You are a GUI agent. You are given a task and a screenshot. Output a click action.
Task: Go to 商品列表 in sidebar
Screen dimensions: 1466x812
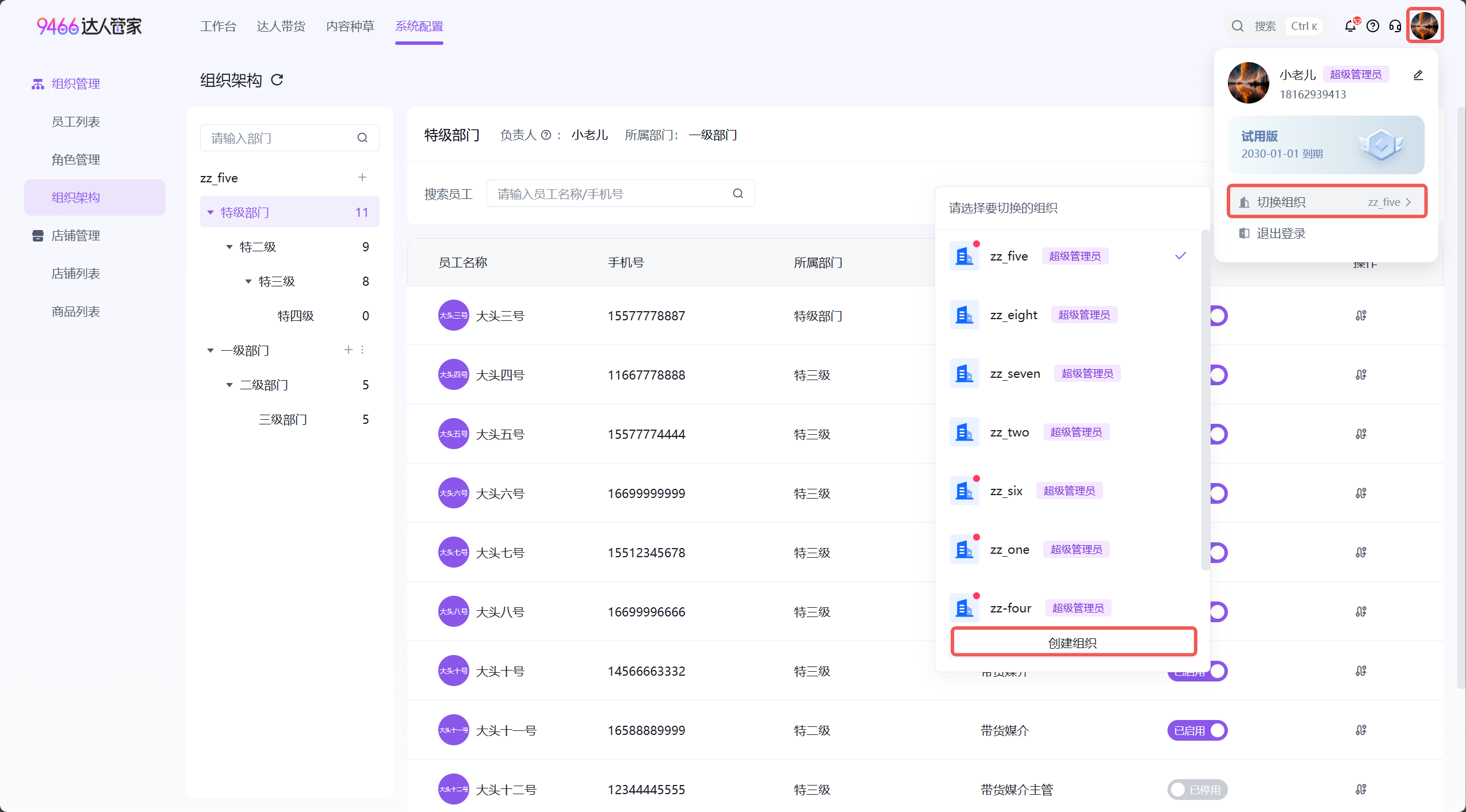click(x=76, y=312)
